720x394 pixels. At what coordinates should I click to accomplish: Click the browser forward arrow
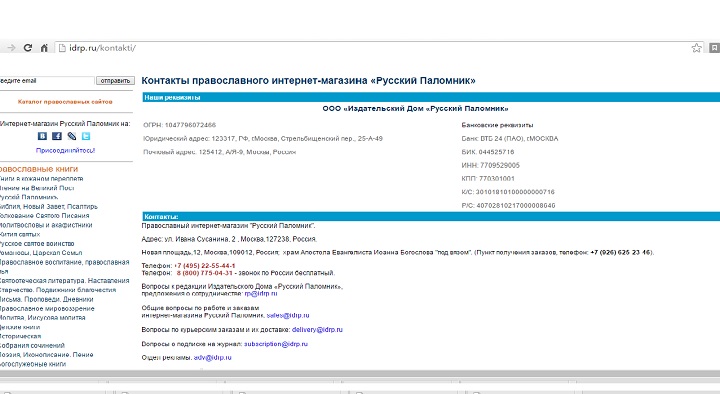11,48
